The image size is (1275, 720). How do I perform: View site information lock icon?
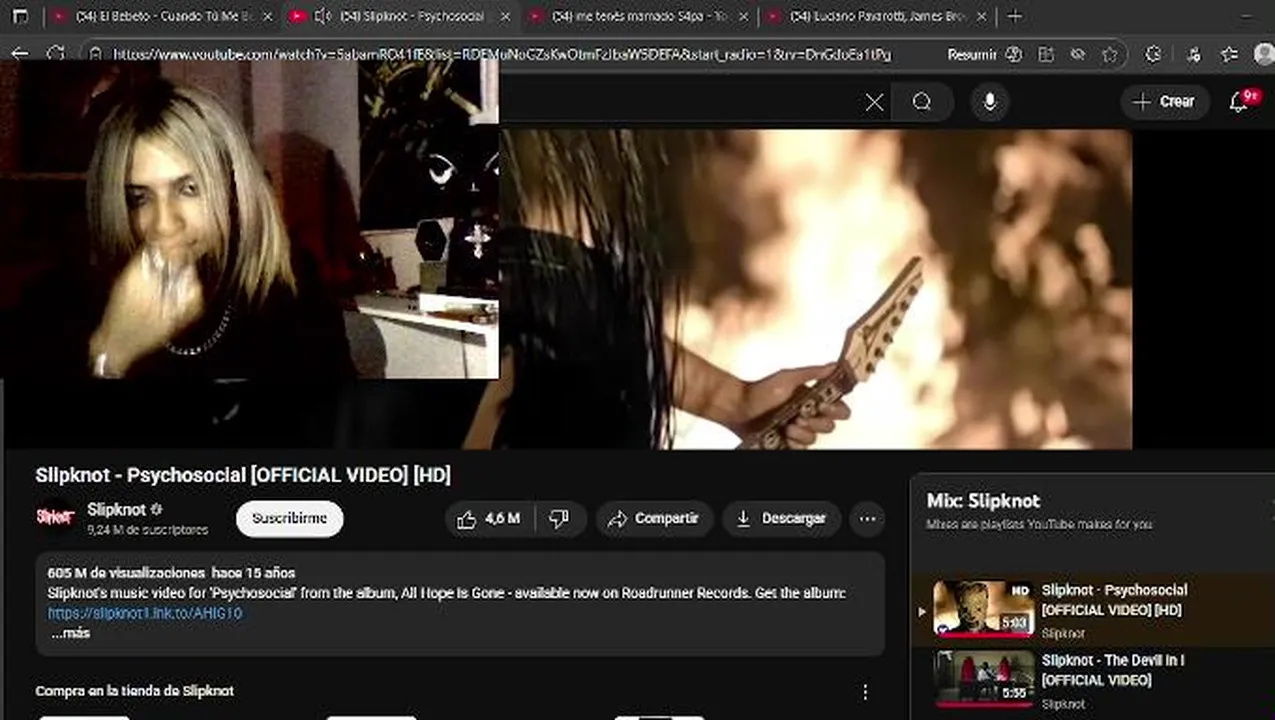pos(95,54)
